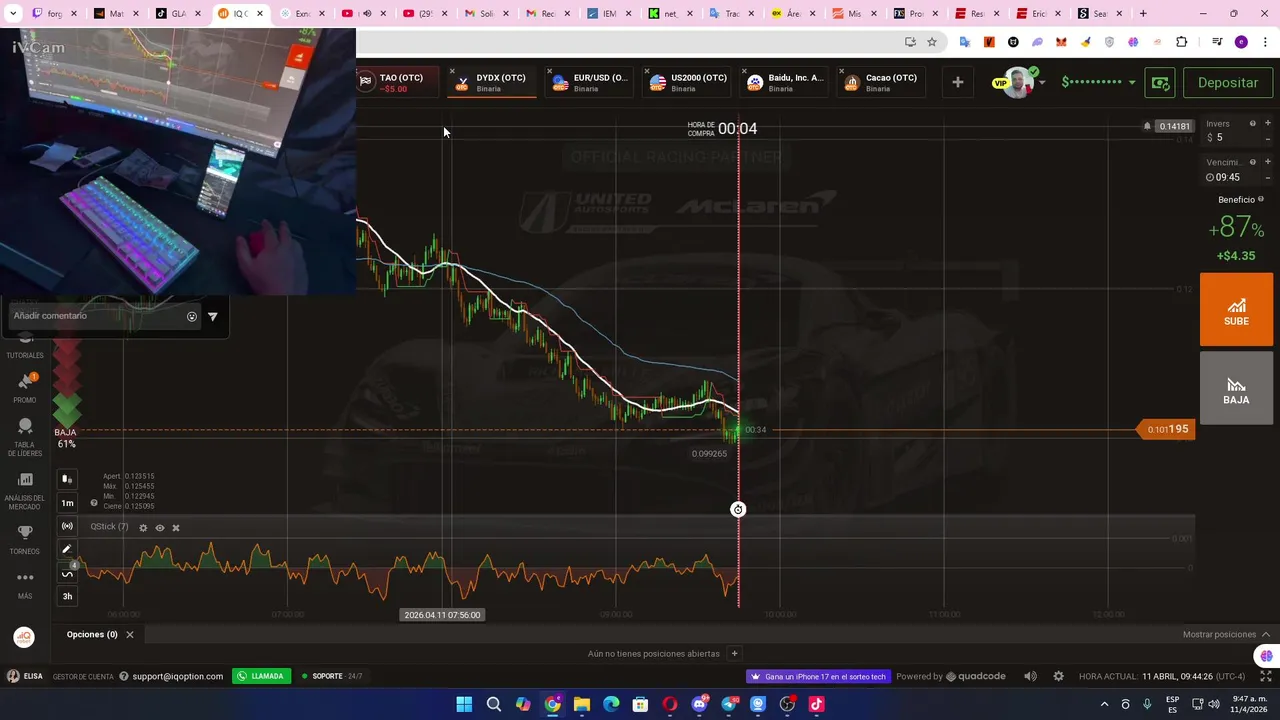
Task: Click the BAJA put button
Action: (x=1236, y=388)
